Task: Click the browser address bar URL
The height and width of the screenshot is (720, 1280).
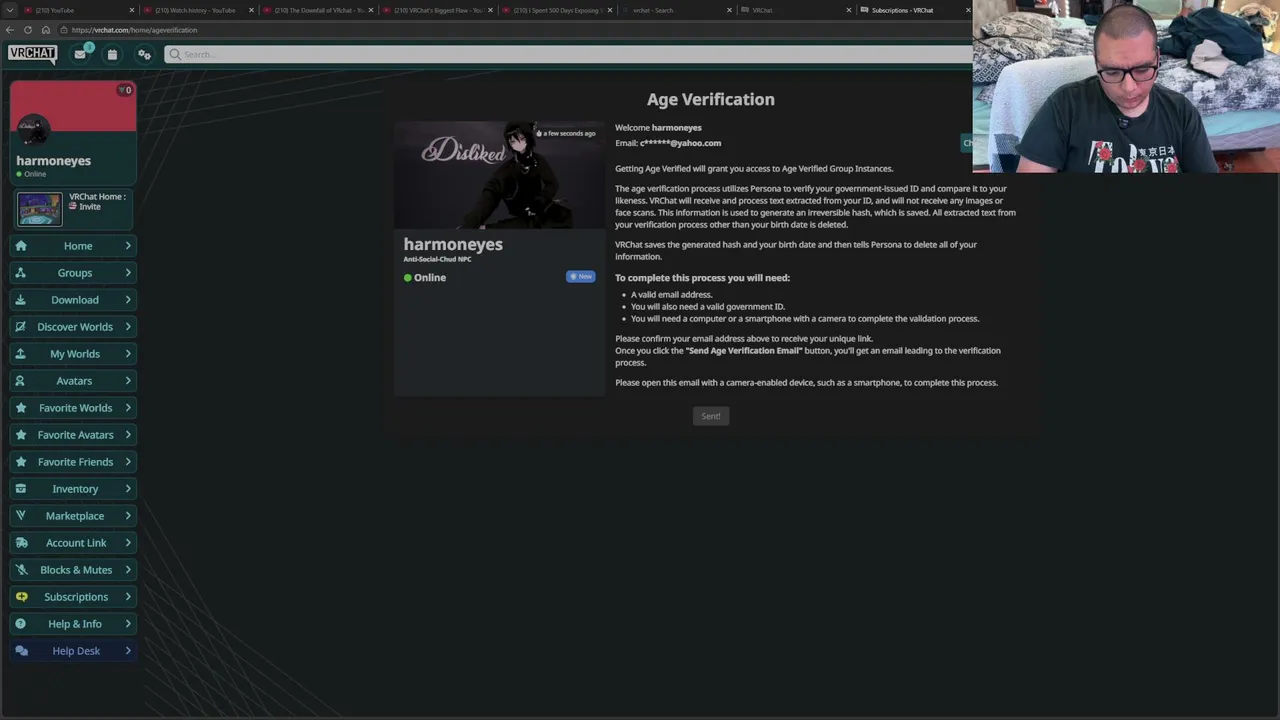Action: point(134,30)
